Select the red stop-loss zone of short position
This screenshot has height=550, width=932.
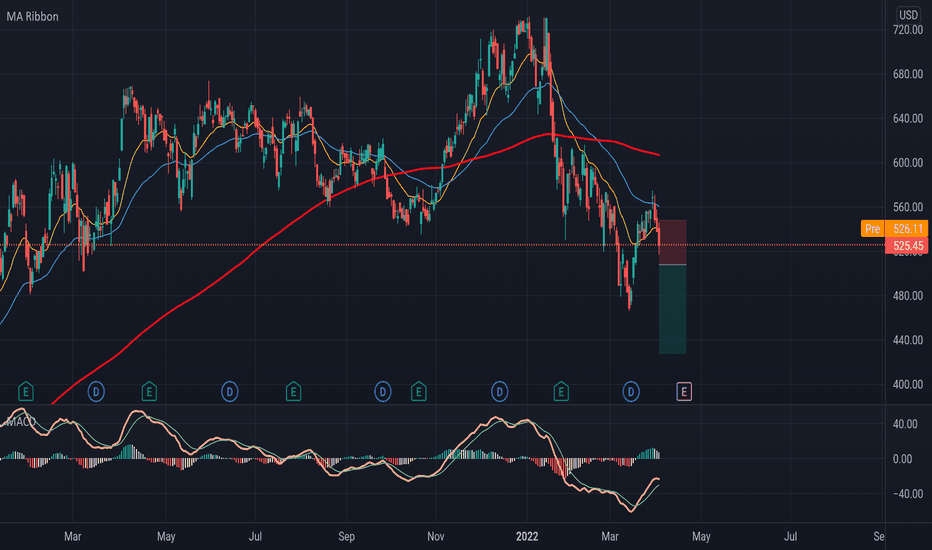coord(673,242)
